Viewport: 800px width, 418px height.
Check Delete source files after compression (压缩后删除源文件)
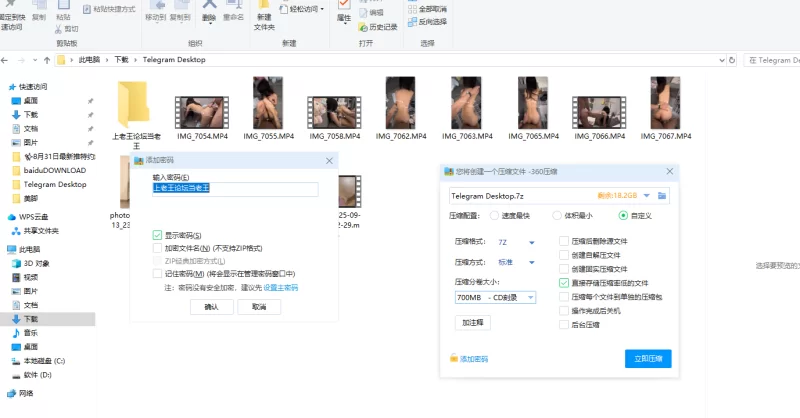(x=564, y=241)
